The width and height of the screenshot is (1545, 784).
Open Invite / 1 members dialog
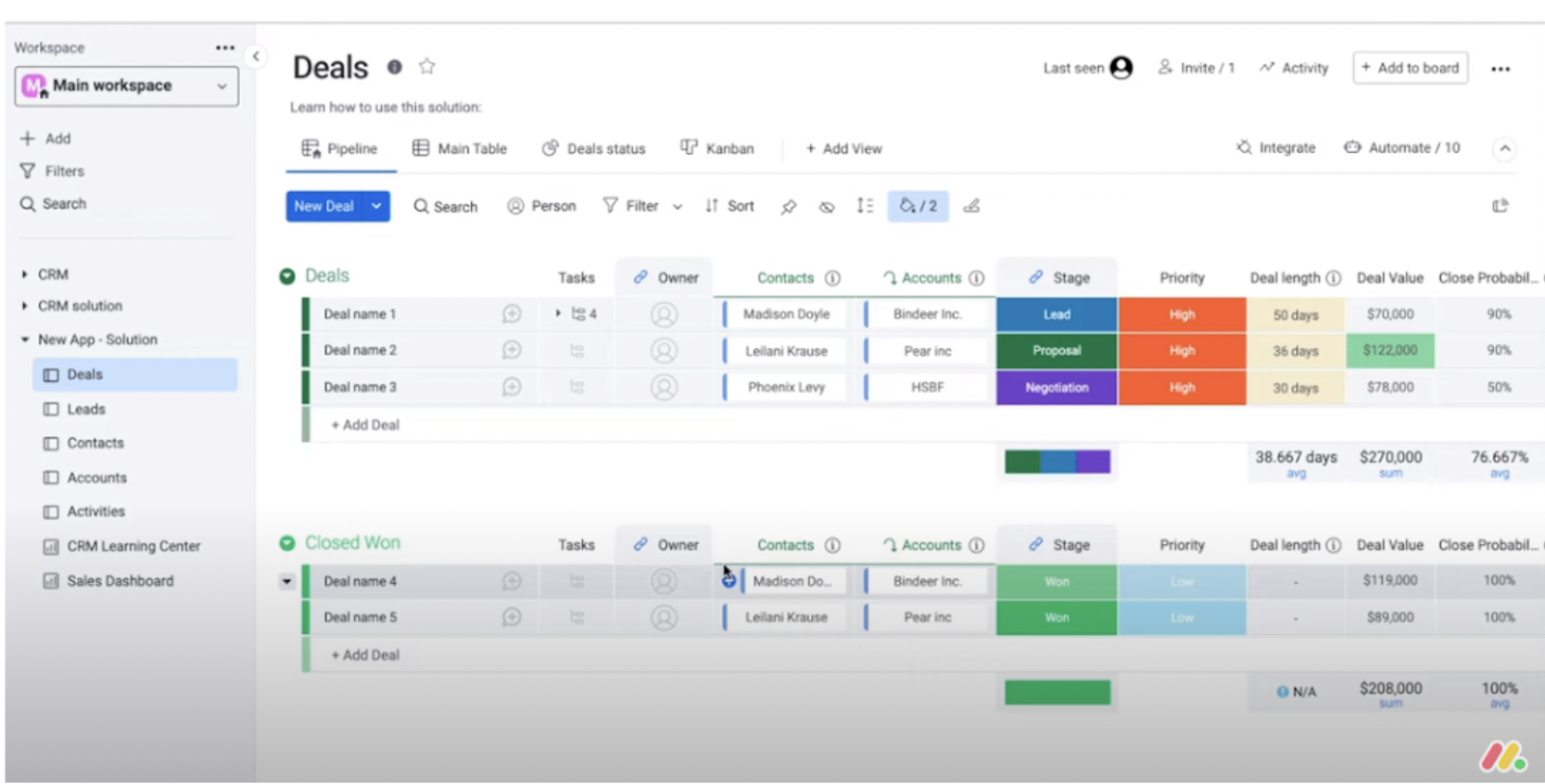pyautogui.click(x=1197, y=68)
